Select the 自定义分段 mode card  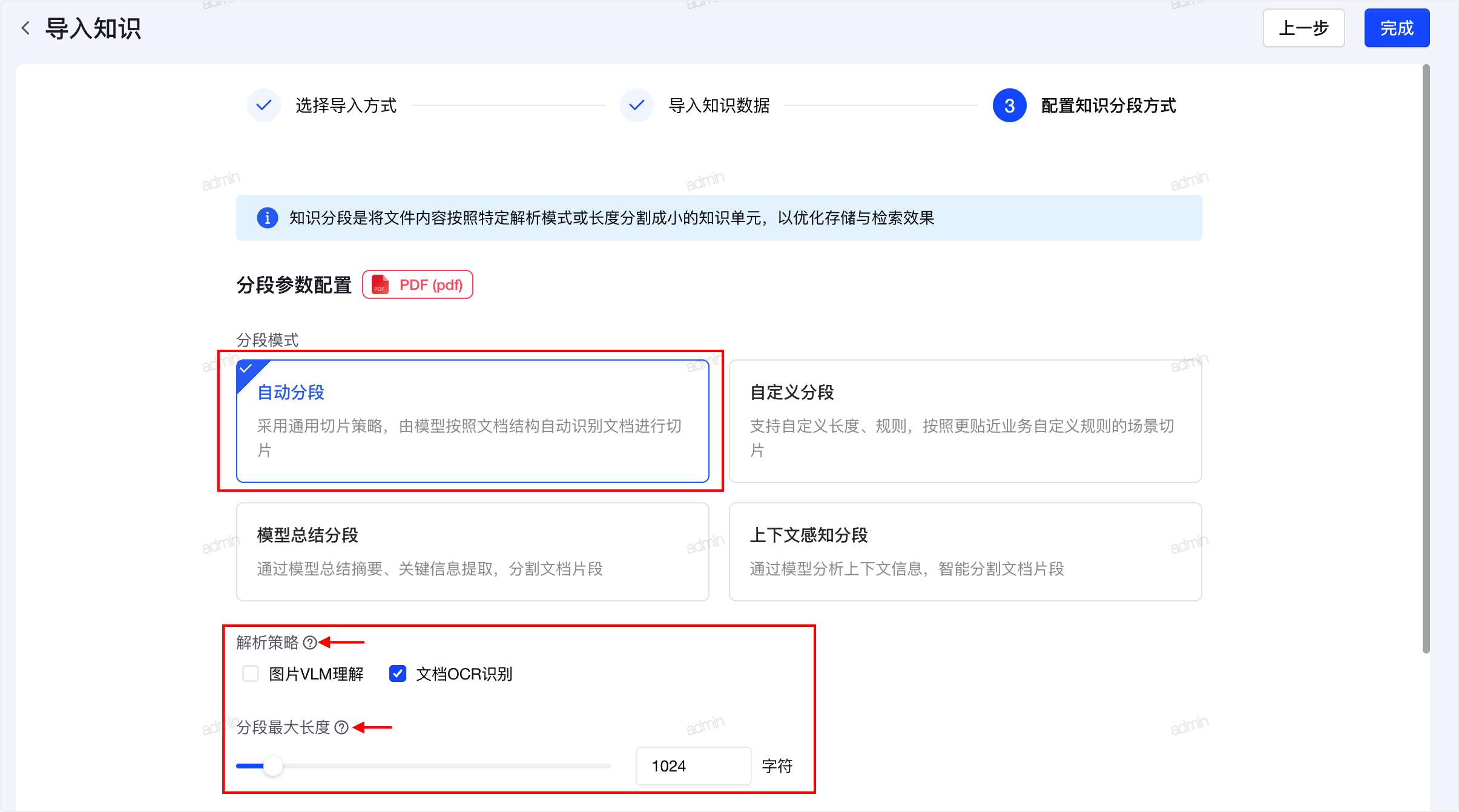(x=965, y=421)
